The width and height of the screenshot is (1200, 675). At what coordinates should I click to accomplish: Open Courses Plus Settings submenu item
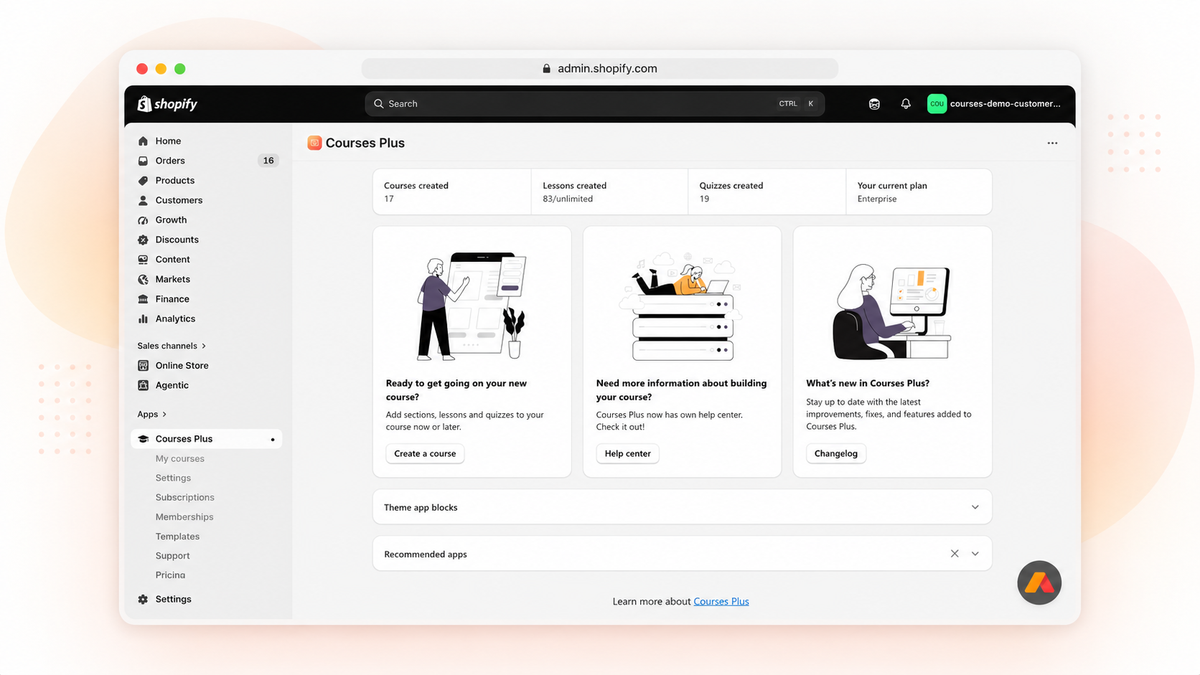pyautogui.click(x=173, y=478)
